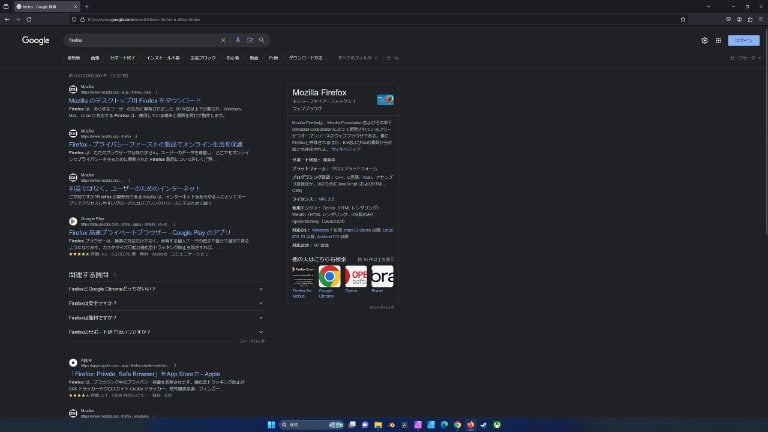Image resolution: width=768 pixels, height=432 pixels.
Task: Go back using the browser back arrow
Action: coord(7,20)
